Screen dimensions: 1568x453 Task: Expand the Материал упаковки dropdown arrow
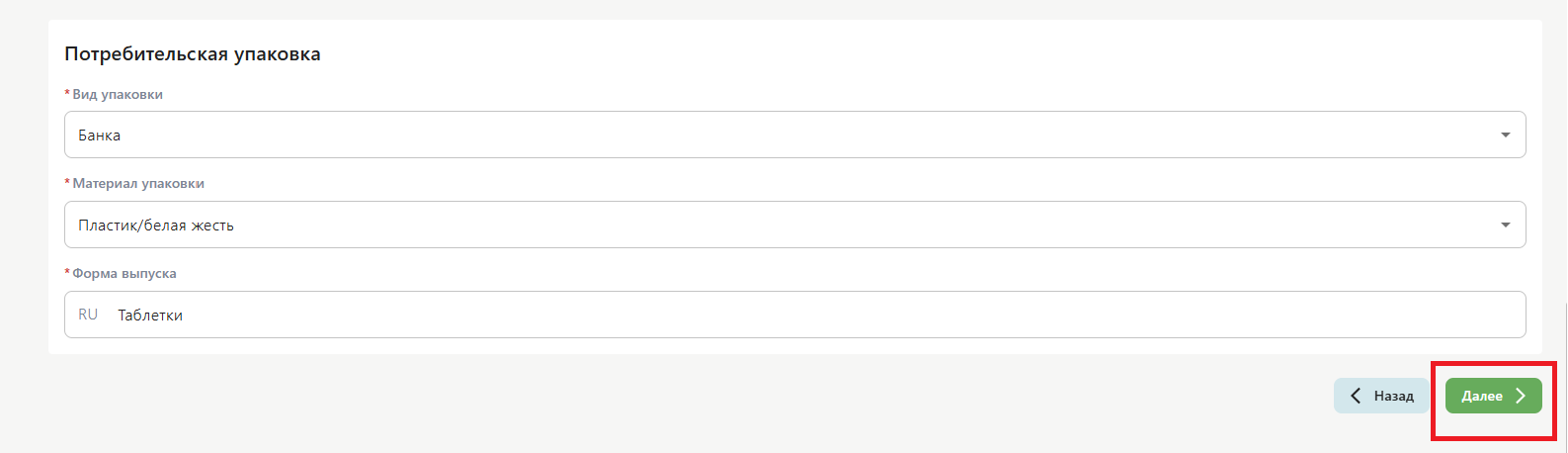(x=1505, y=225)
